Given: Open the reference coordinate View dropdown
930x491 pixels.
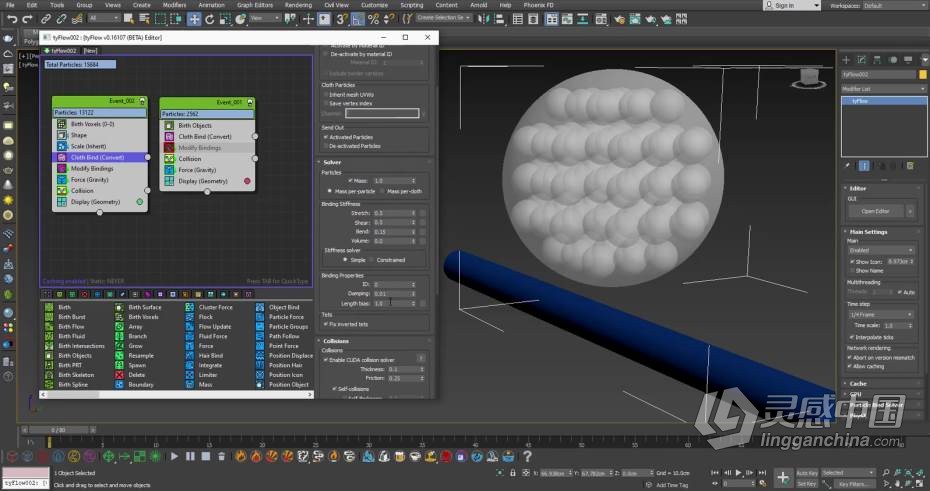Looking at the screenshot, I should (x=265, y=18).
